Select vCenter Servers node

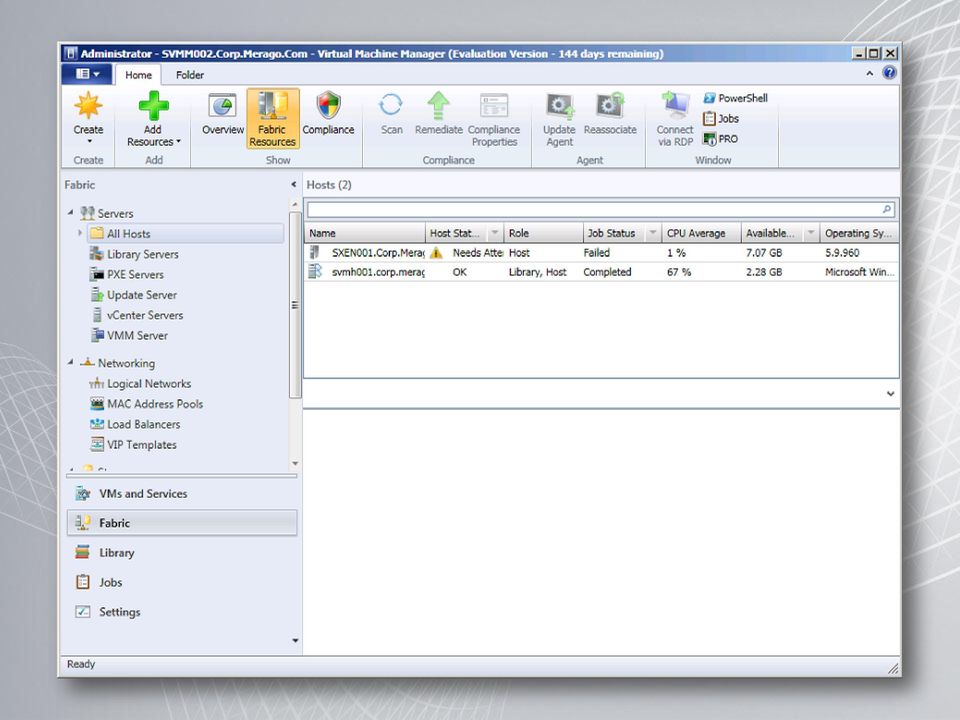click(x=137, y=315)
